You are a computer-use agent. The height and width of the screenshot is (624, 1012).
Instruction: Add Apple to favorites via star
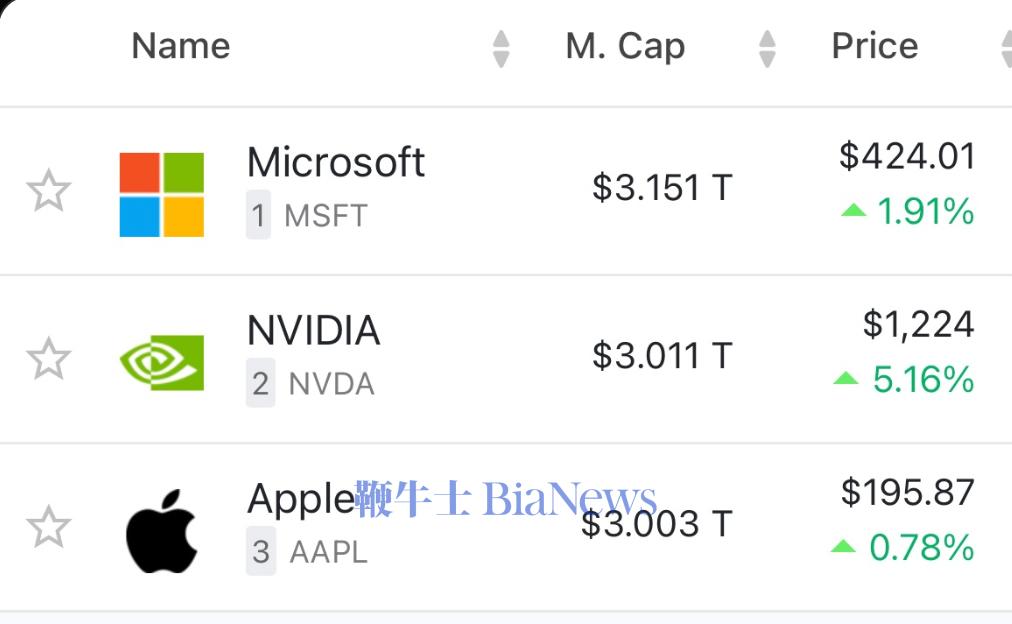click(48, 527)
